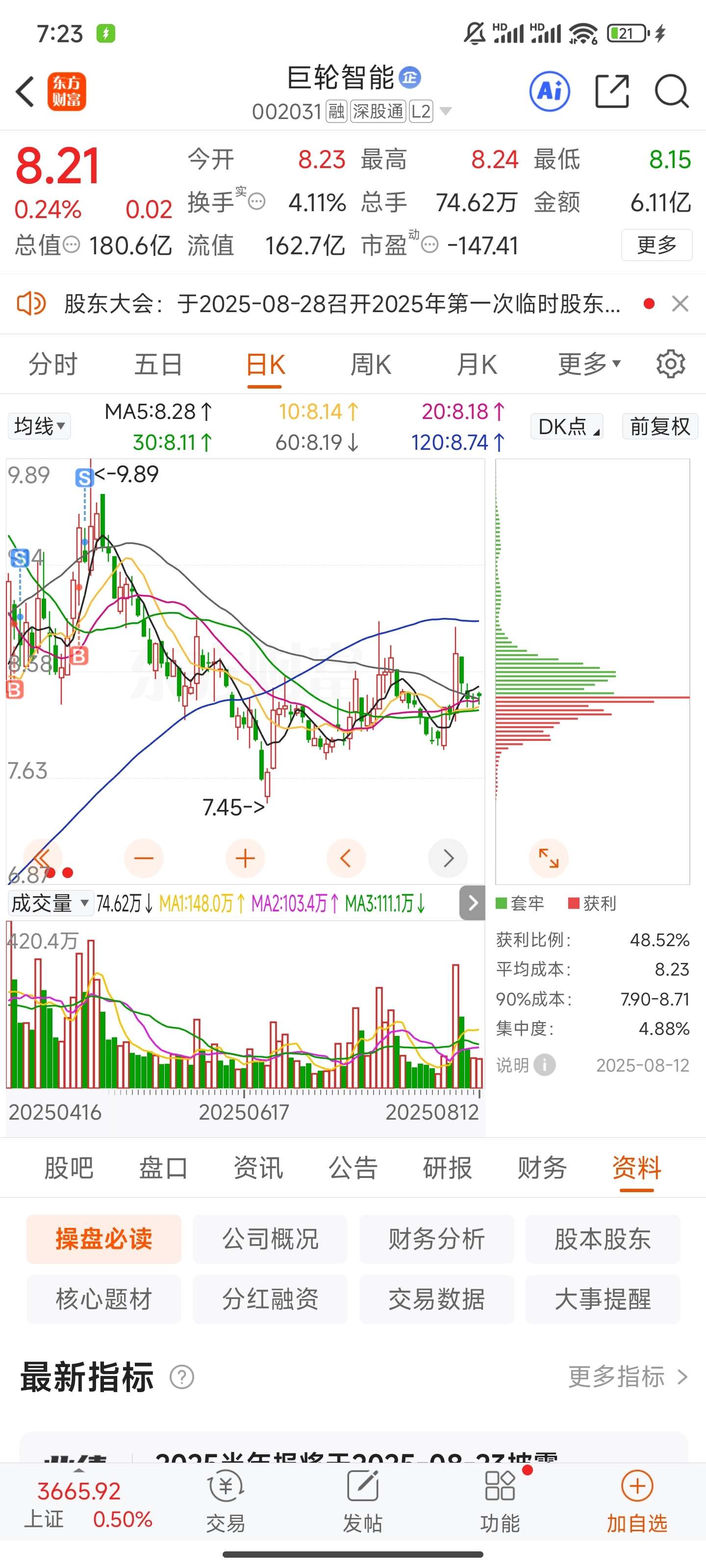
Task: Select 股本股东 section button
Action: (603, 1239)
